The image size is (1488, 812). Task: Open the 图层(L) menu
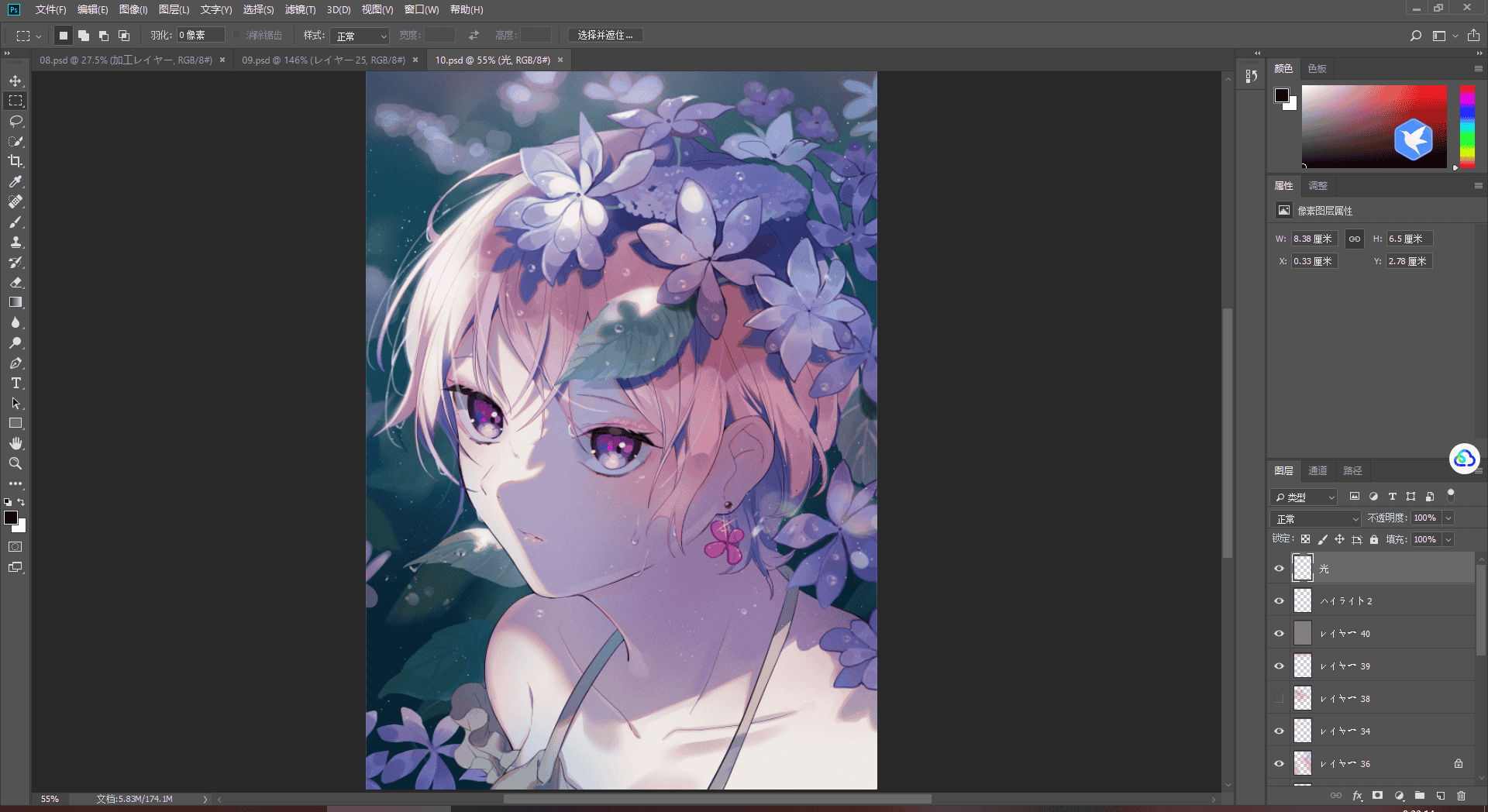tap(174, 9)
